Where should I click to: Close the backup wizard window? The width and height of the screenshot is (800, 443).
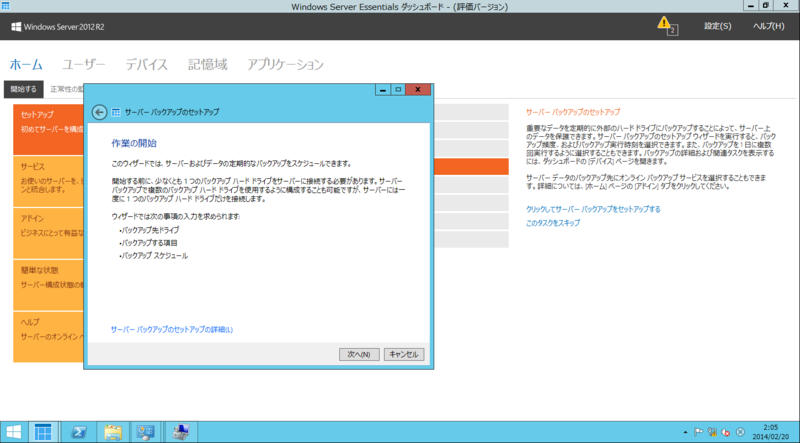pyautogui.click(x=418, y=90)
